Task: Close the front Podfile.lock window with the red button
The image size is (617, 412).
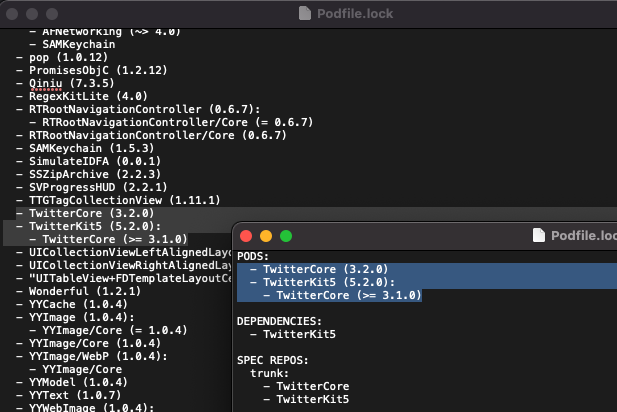Action: tap(246, 236)
